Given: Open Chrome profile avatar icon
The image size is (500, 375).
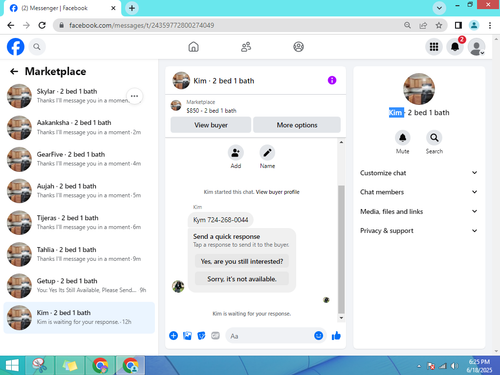Looking at the screenshot, I should (x=474, y=25).
